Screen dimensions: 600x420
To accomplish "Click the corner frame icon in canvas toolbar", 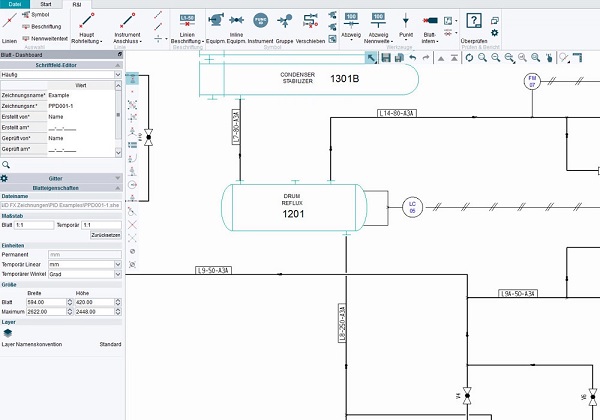I will pos(577,58).
